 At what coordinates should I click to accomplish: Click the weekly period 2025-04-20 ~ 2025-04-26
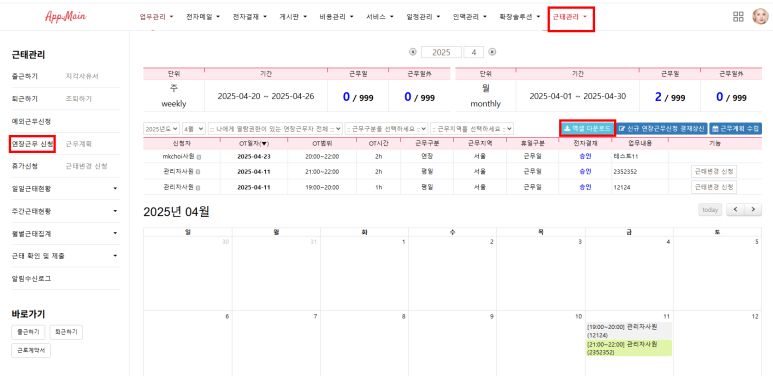point(266,96)
